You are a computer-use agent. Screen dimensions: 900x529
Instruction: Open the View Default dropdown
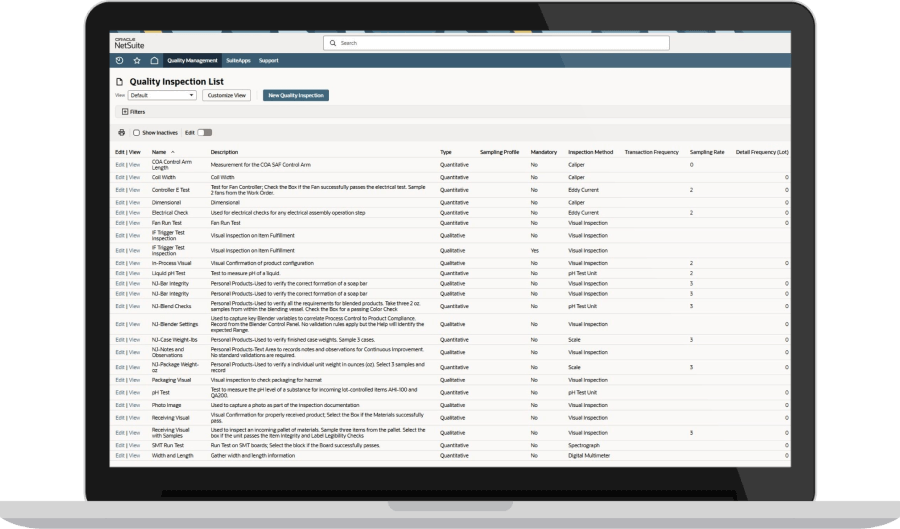(x=162, y=95)
